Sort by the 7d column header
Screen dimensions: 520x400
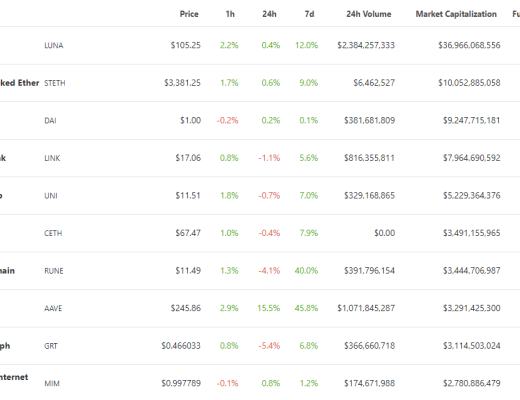coord(309,14)
